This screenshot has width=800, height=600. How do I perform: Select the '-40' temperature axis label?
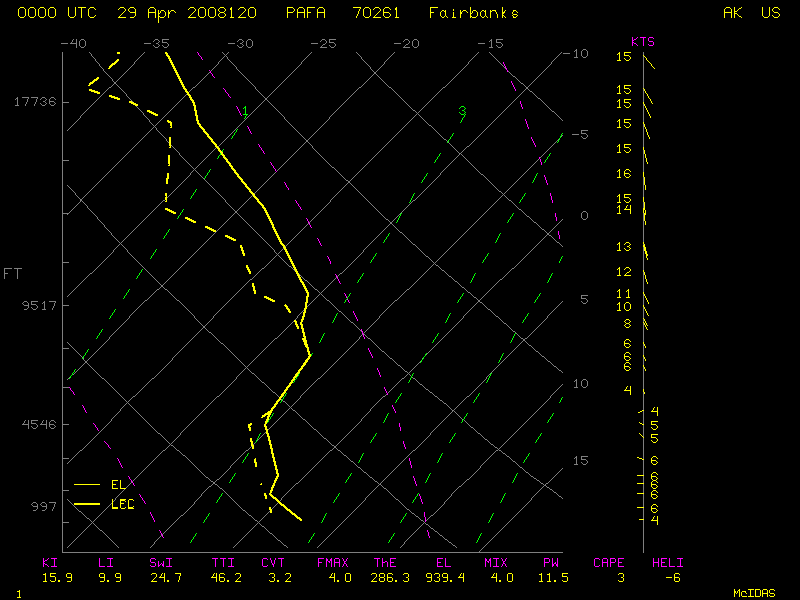(x=73, y=43)
